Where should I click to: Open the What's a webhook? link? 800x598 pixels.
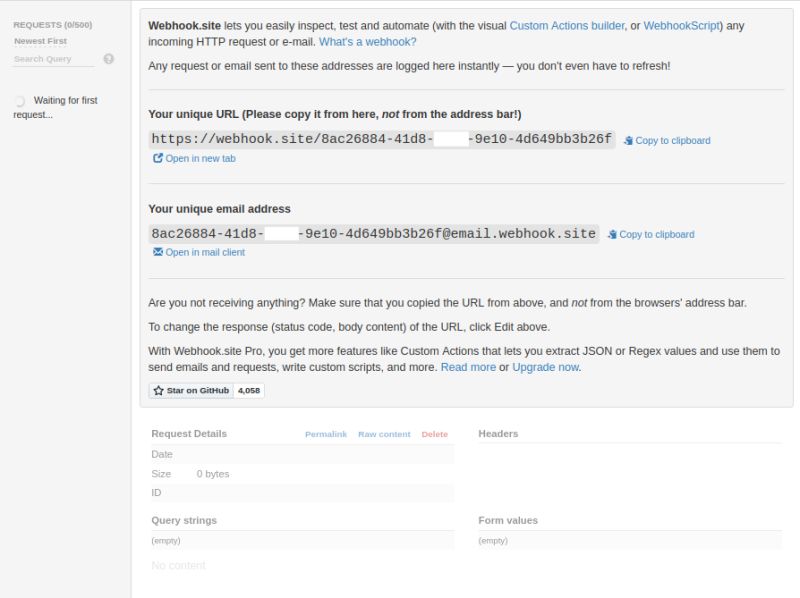click(x=367, y=42)
